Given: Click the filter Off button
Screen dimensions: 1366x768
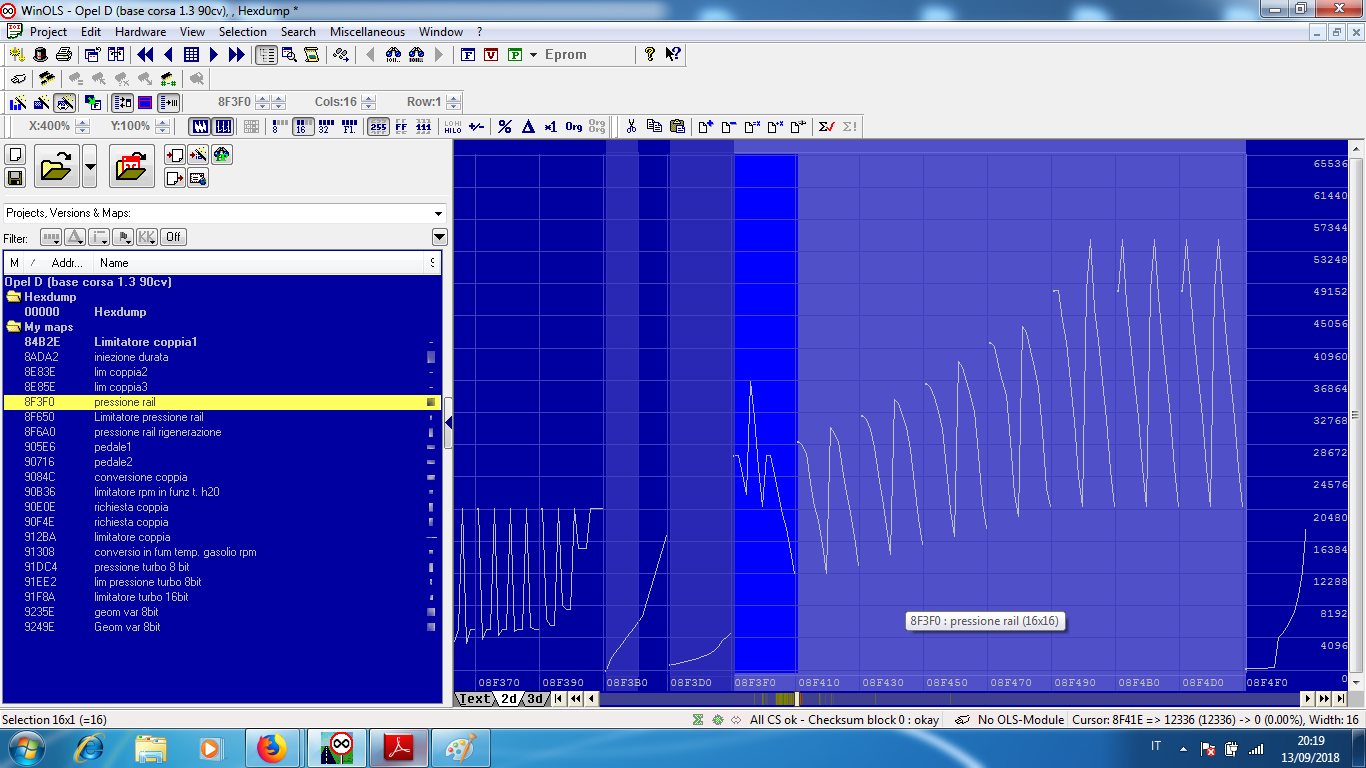Looking at the screenshot, I should [x=174, y=237].
